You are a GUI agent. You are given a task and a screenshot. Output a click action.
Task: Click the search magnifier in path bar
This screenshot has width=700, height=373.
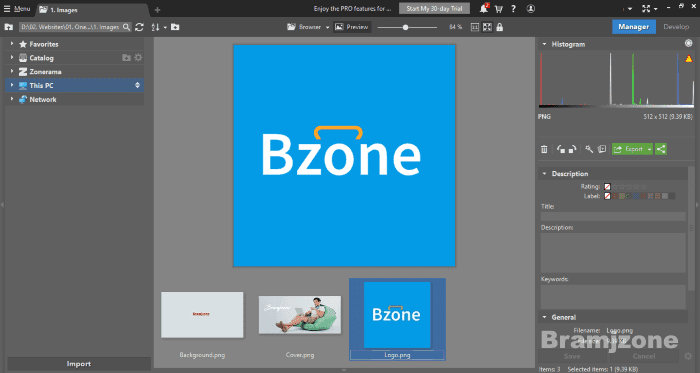126,27
